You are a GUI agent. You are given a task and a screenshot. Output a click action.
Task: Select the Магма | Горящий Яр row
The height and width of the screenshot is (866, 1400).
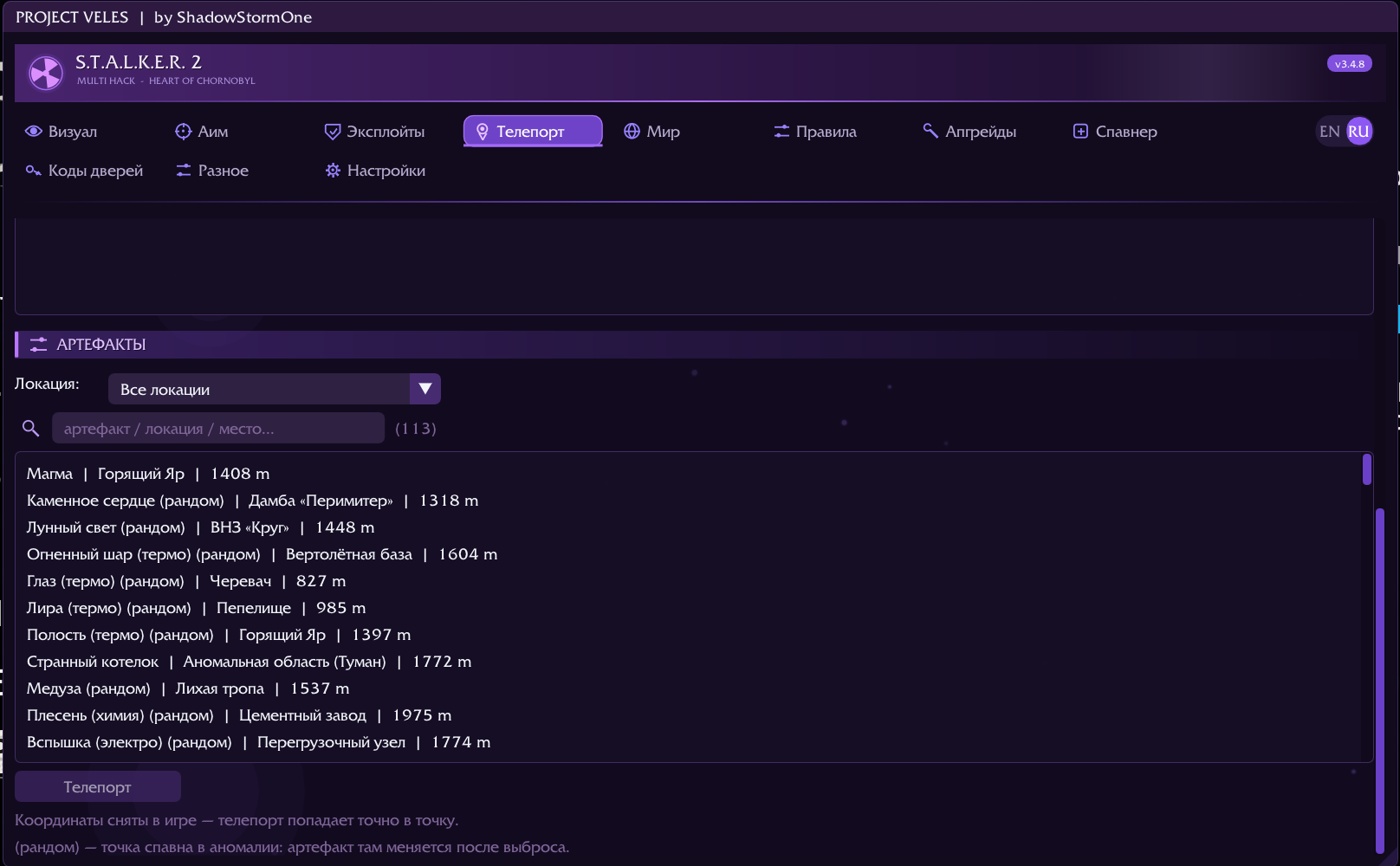pyautogui.click(x=689, y=474)
